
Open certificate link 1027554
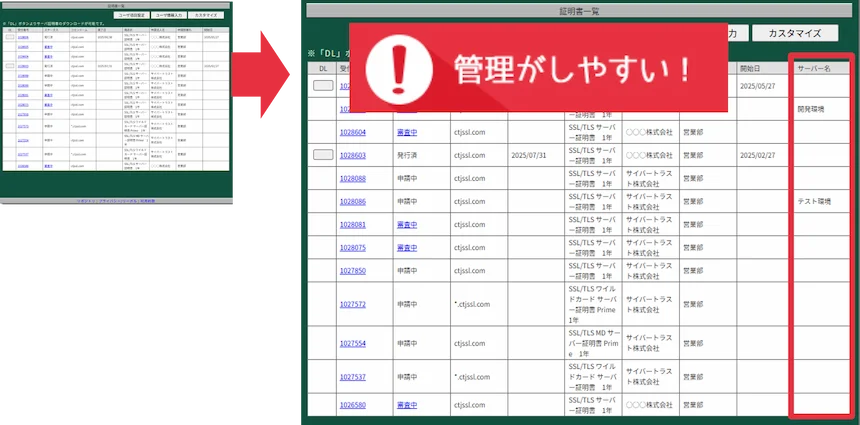click(x=352, y=342)
